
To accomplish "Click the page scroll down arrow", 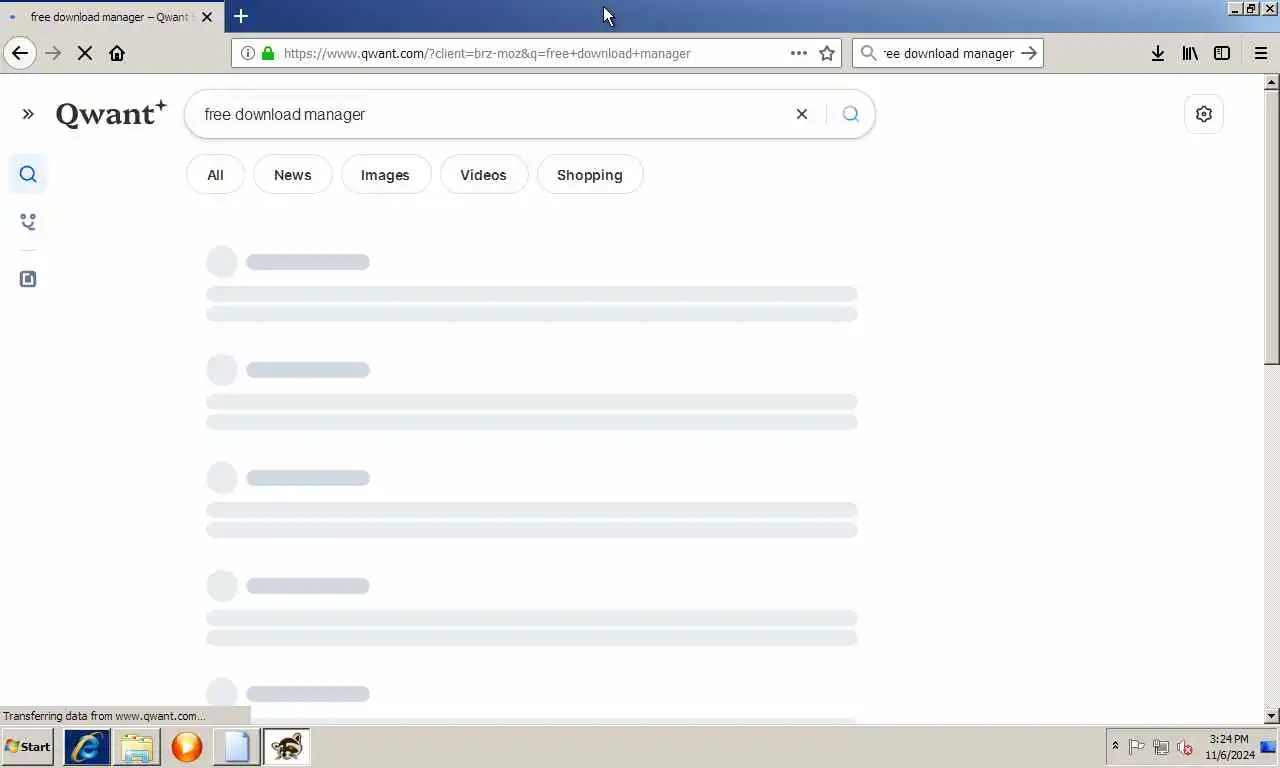I will 1272,715.
